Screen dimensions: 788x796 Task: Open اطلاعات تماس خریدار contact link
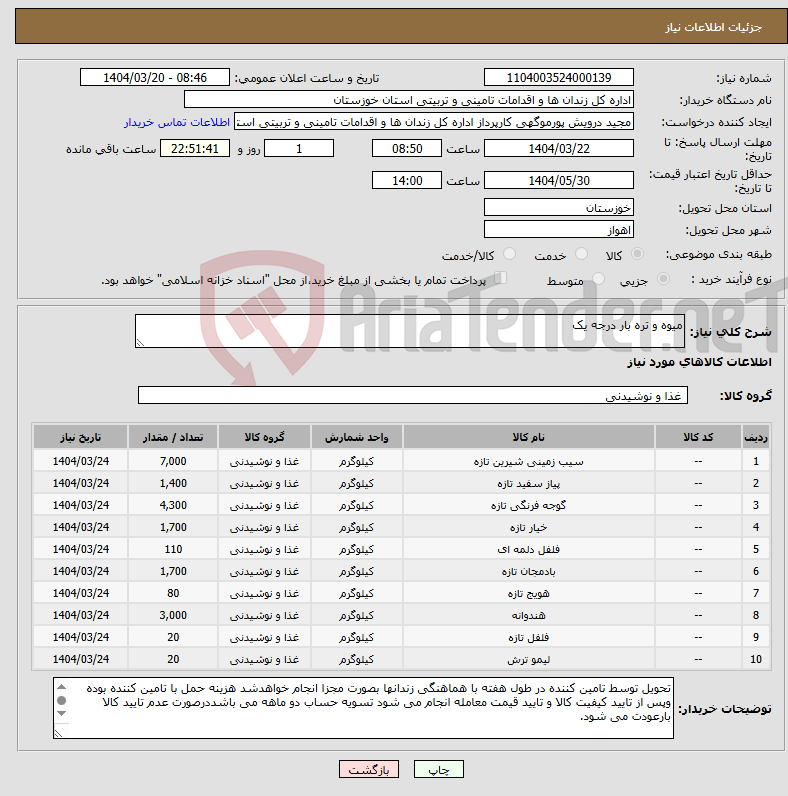(x=177, y=122)
